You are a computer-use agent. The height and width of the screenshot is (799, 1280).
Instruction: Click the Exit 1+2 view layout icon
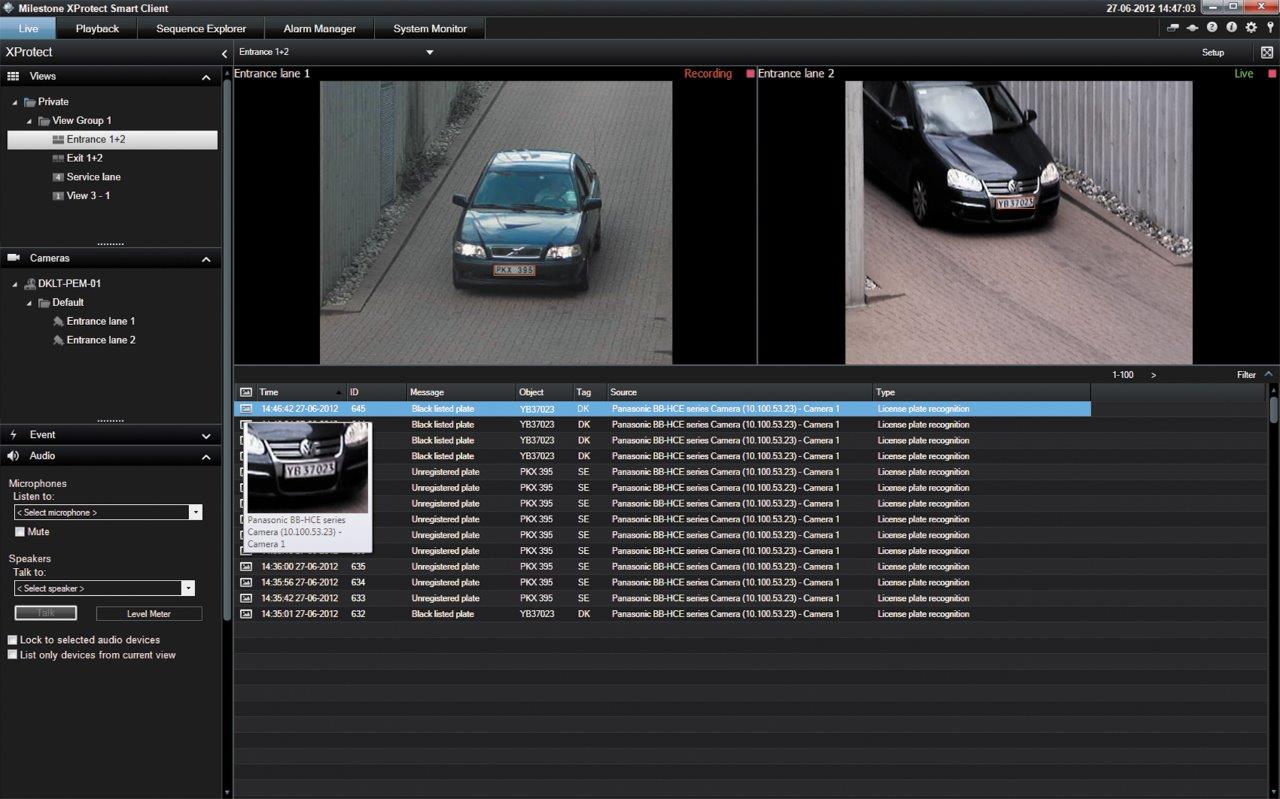click(58, 158)
